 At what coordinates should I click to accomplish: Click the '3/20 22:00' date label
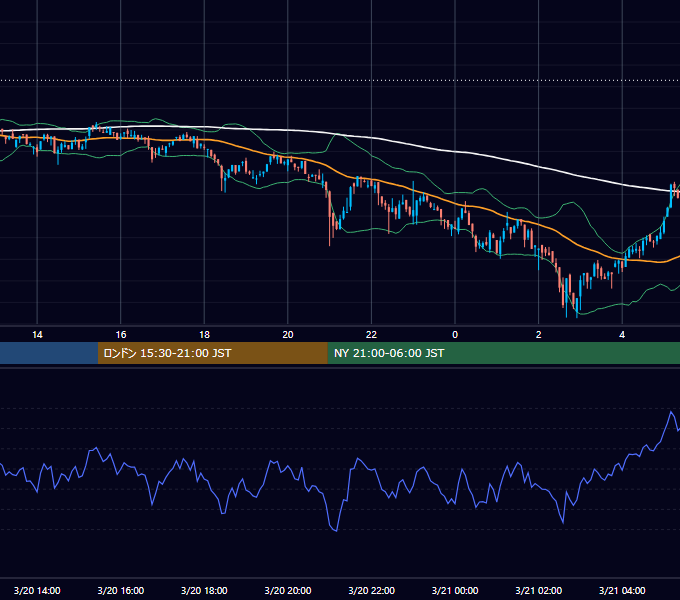pos(372,590)
